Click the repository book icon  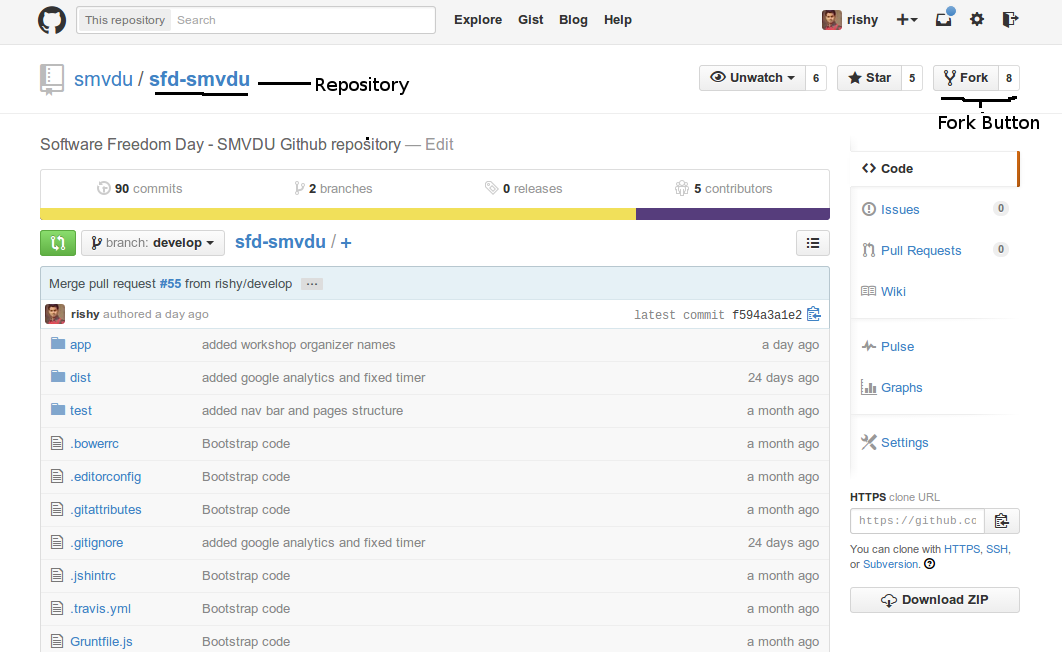click(x=51, y=79)
